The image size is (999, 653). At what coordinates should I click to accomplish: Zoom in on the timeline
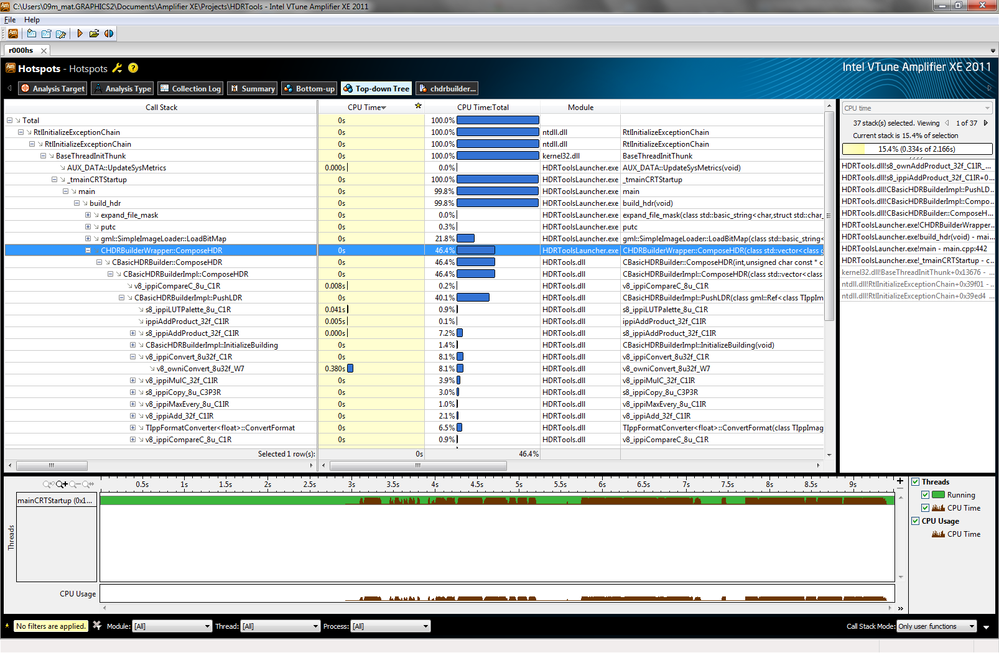tap(62, 485)
